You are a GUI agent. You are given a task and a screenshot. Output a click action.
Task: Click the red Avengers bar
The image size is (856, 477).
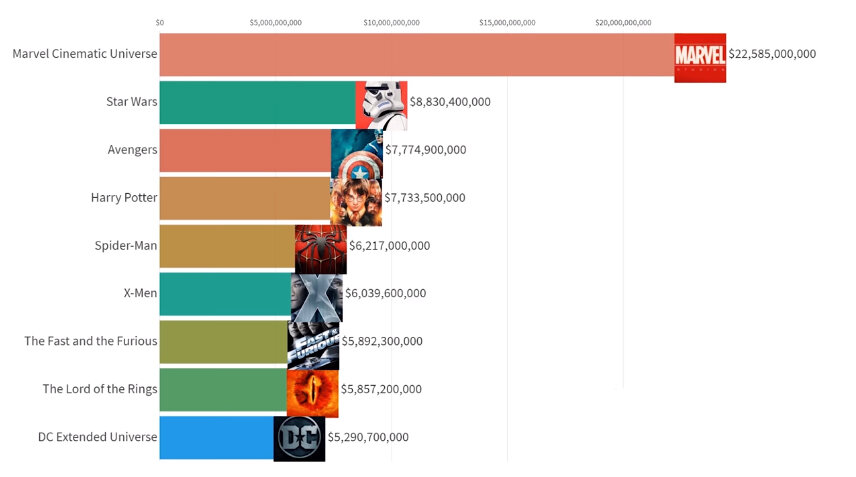coord(246,151)
